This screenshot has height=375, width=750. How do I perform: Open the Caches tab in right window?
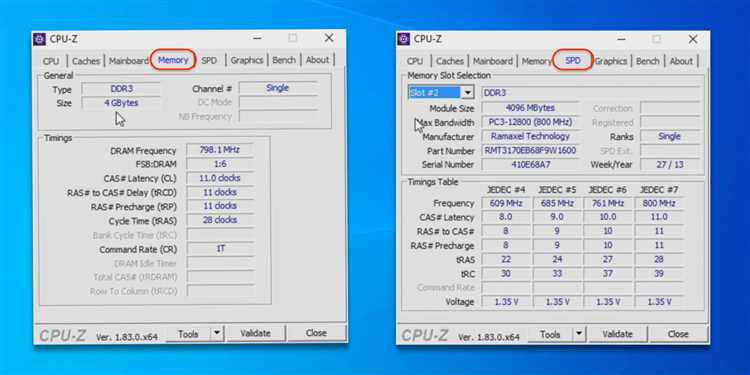pos(450,62)
